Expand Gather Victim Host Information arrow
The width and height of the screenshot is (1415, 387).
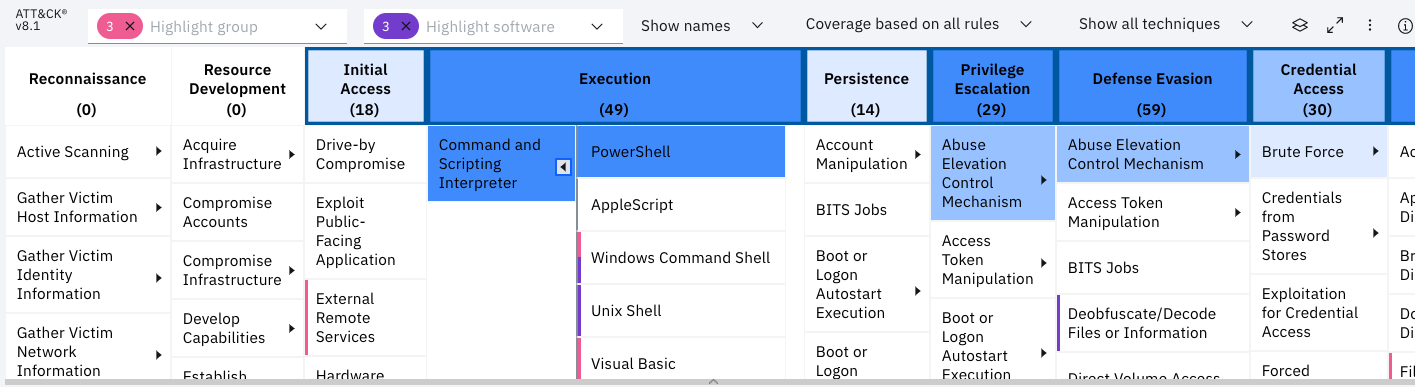point(158,207)
